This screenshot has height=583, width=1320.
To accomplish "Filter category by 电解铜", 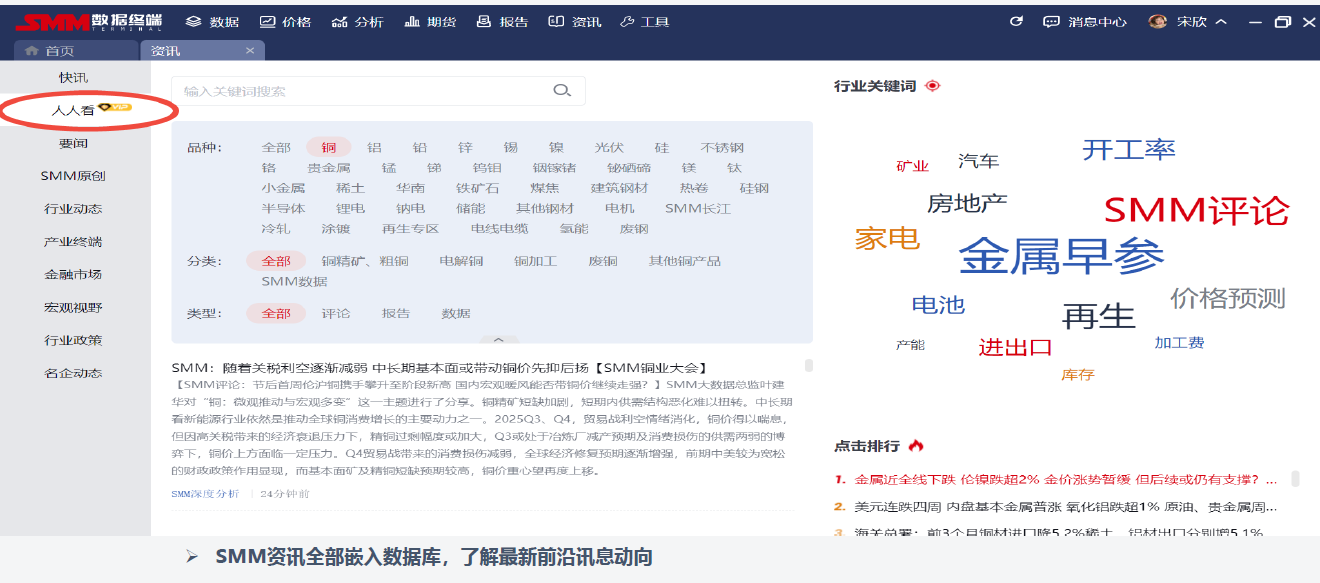I will tap(462, 261).
